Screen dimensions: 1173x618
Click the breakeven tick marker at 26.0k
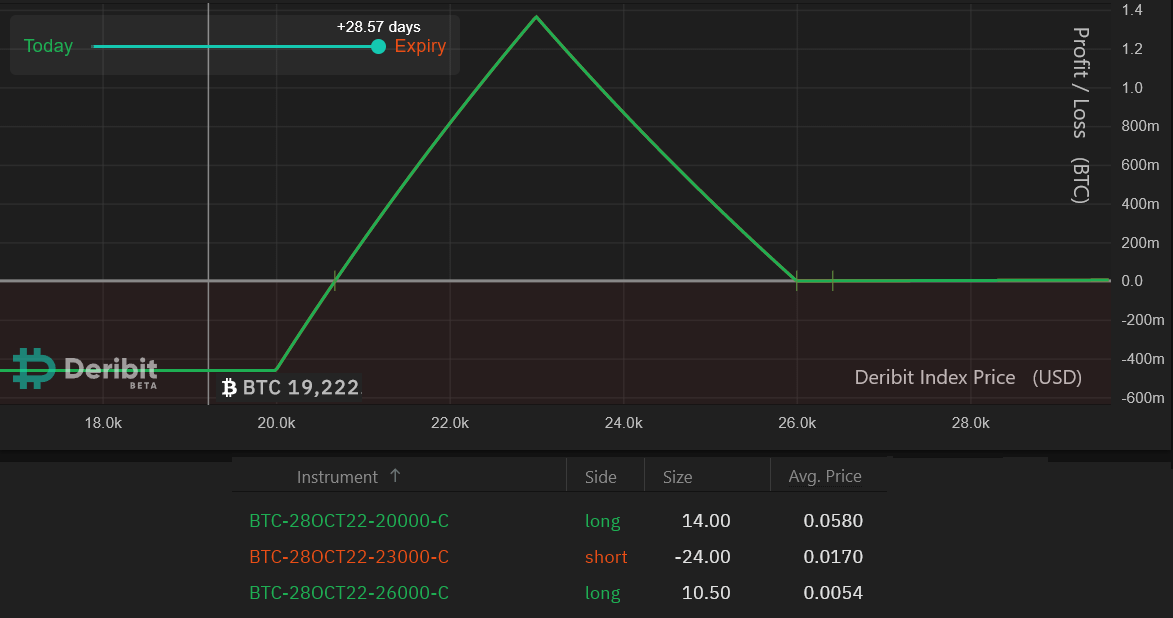pos(797,282)
